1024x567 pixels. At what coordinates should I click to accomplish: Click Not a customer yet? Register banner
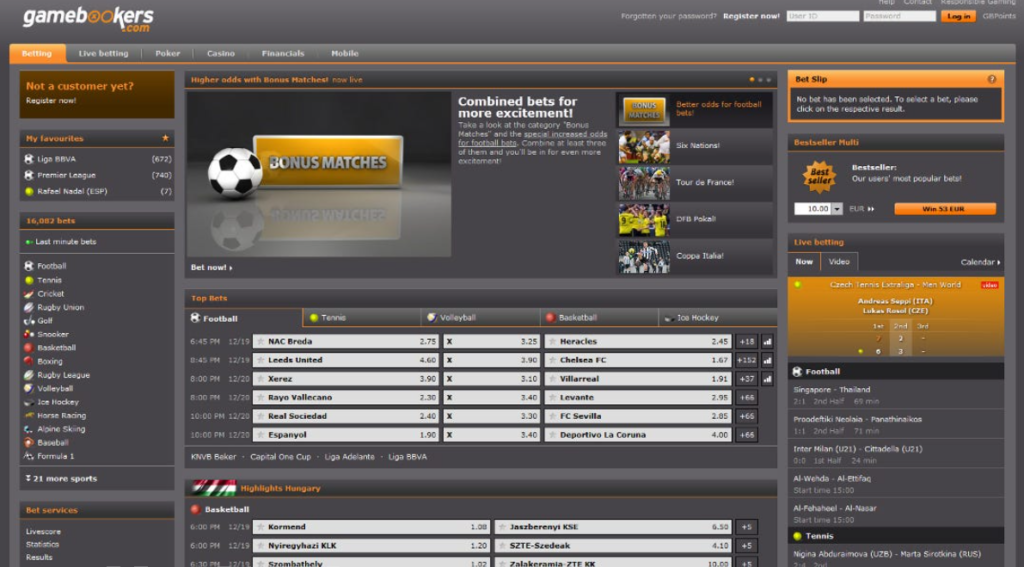(97, 95)
